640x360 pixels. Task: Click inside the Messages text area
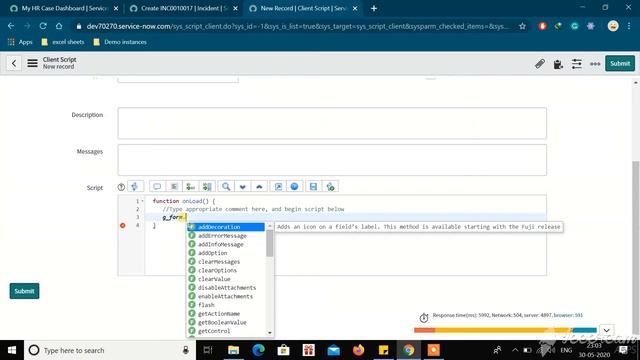(332, 160)
